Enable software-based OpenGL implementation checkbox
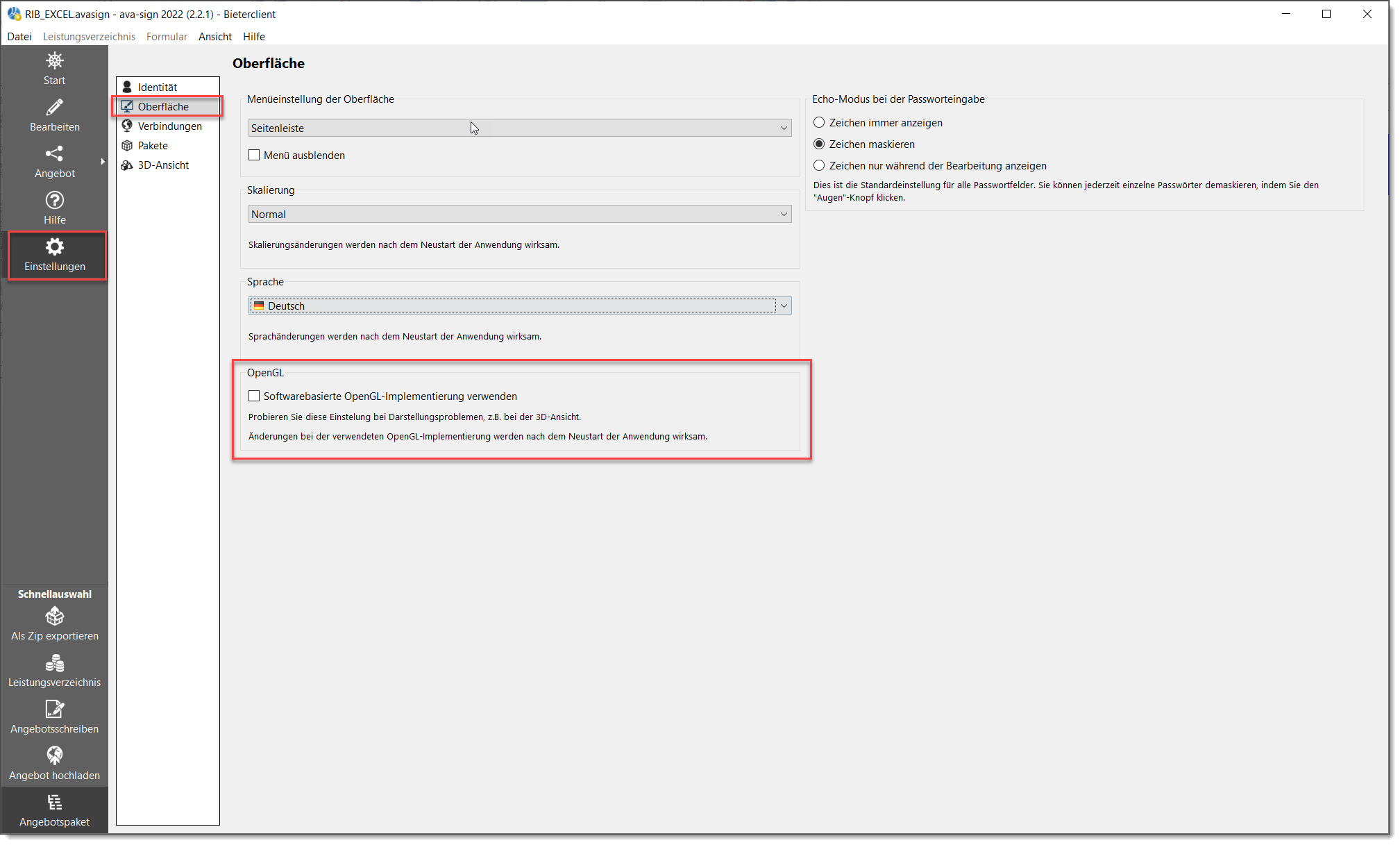The image size is (1400, 845). click(254, 396)
